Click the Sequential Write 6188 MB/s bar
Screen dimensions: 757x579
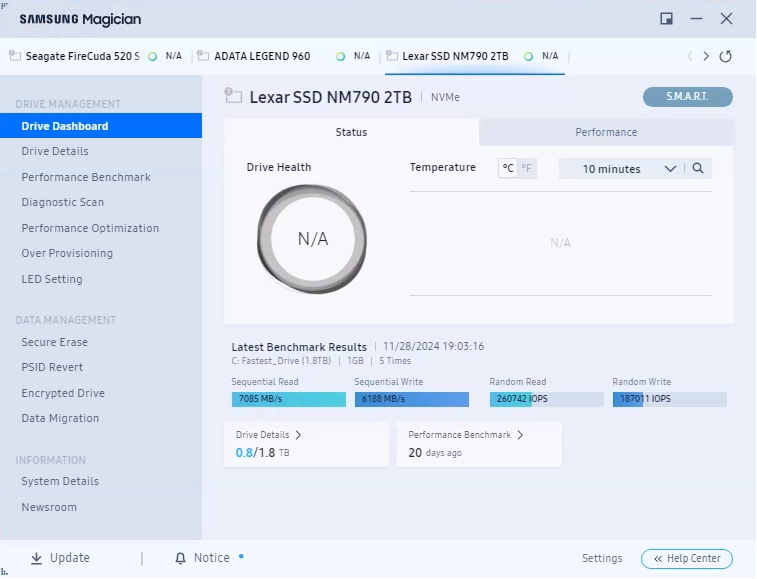pos(412,399)
